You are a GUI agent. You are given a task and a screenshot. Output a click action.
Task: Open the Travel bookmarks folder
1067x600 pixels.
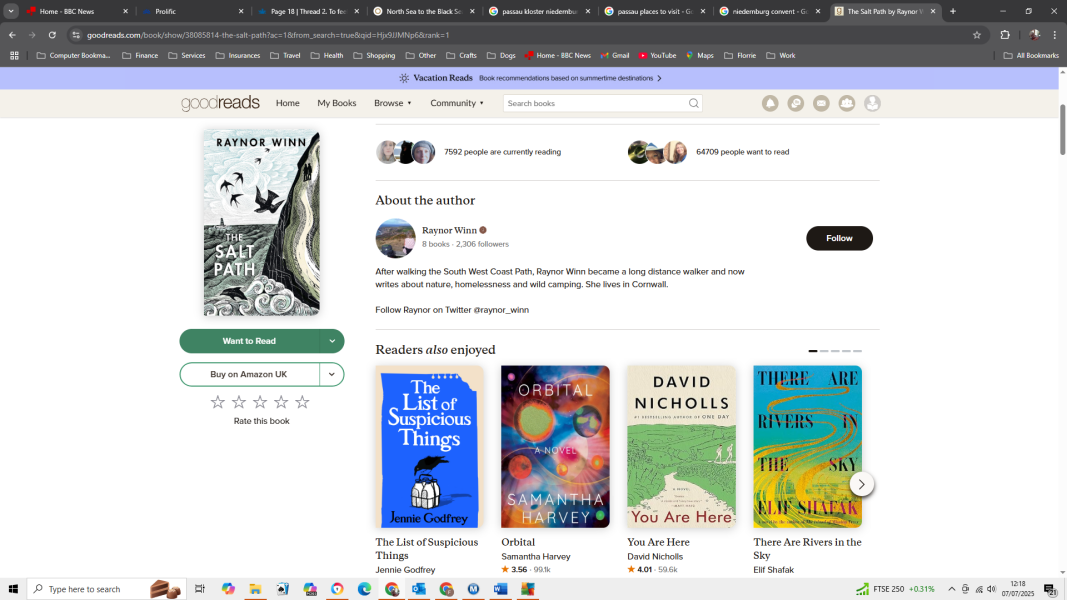click(285, 56)
